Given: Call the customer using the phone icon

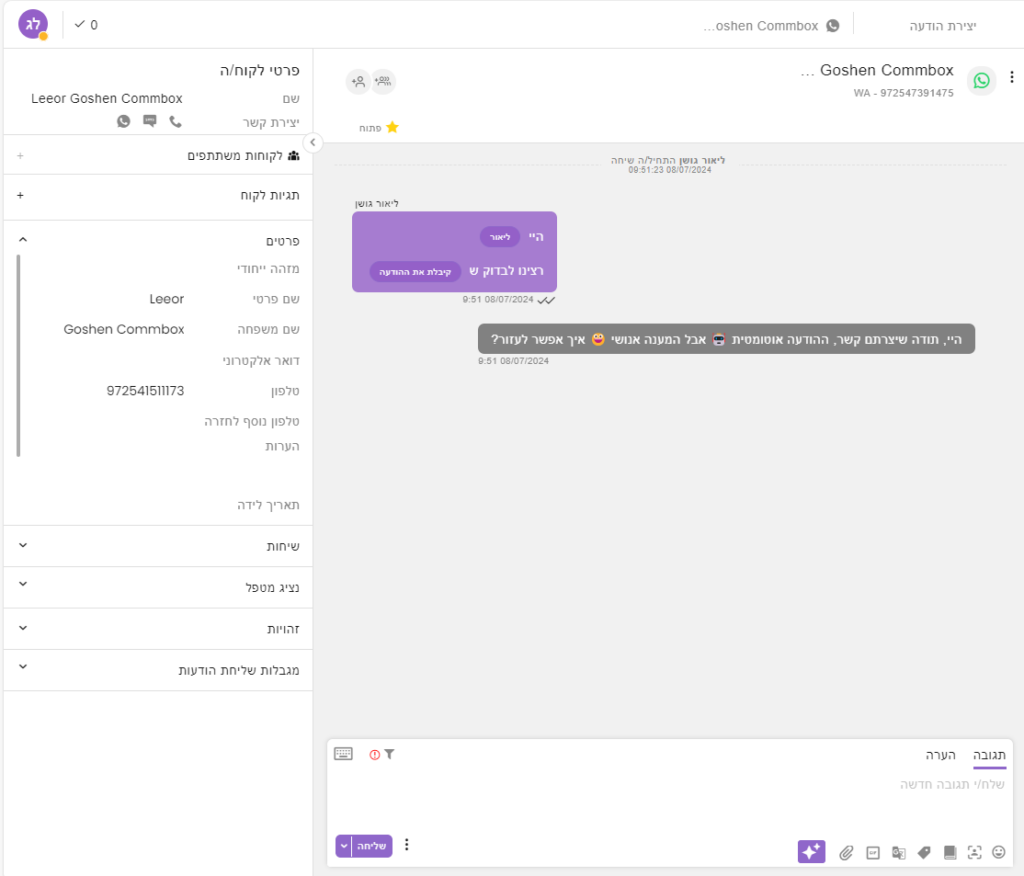Looking at the screenshot, I should click(x=175, y=122).
